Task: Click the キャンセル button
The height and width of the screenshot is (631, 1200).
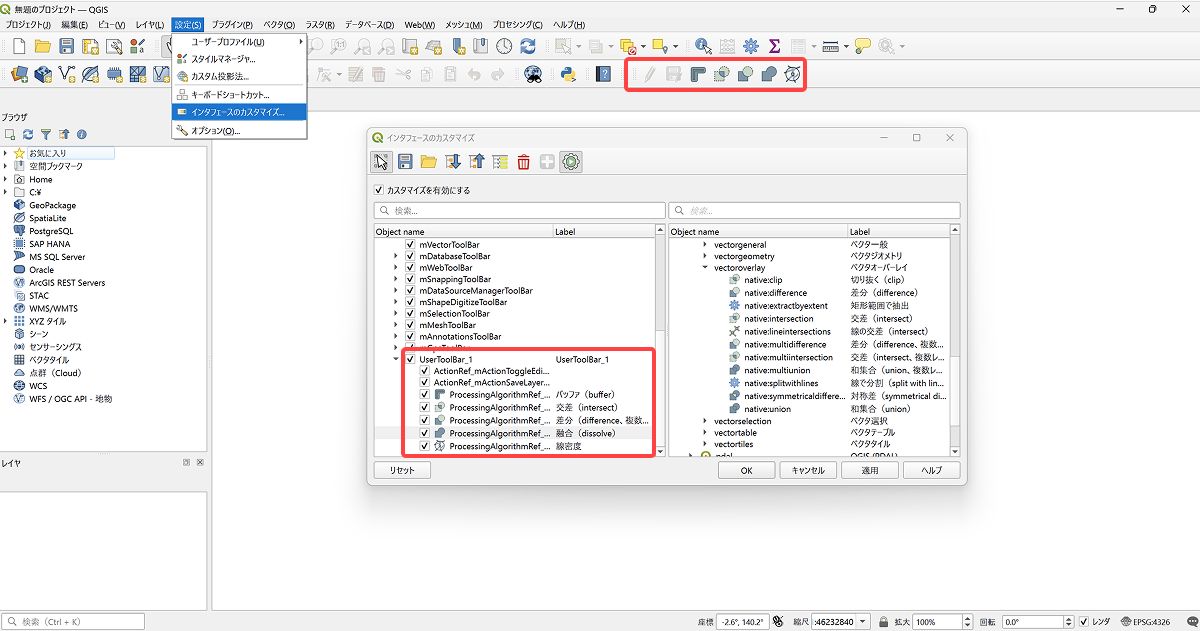Action: tap(808, 470)
